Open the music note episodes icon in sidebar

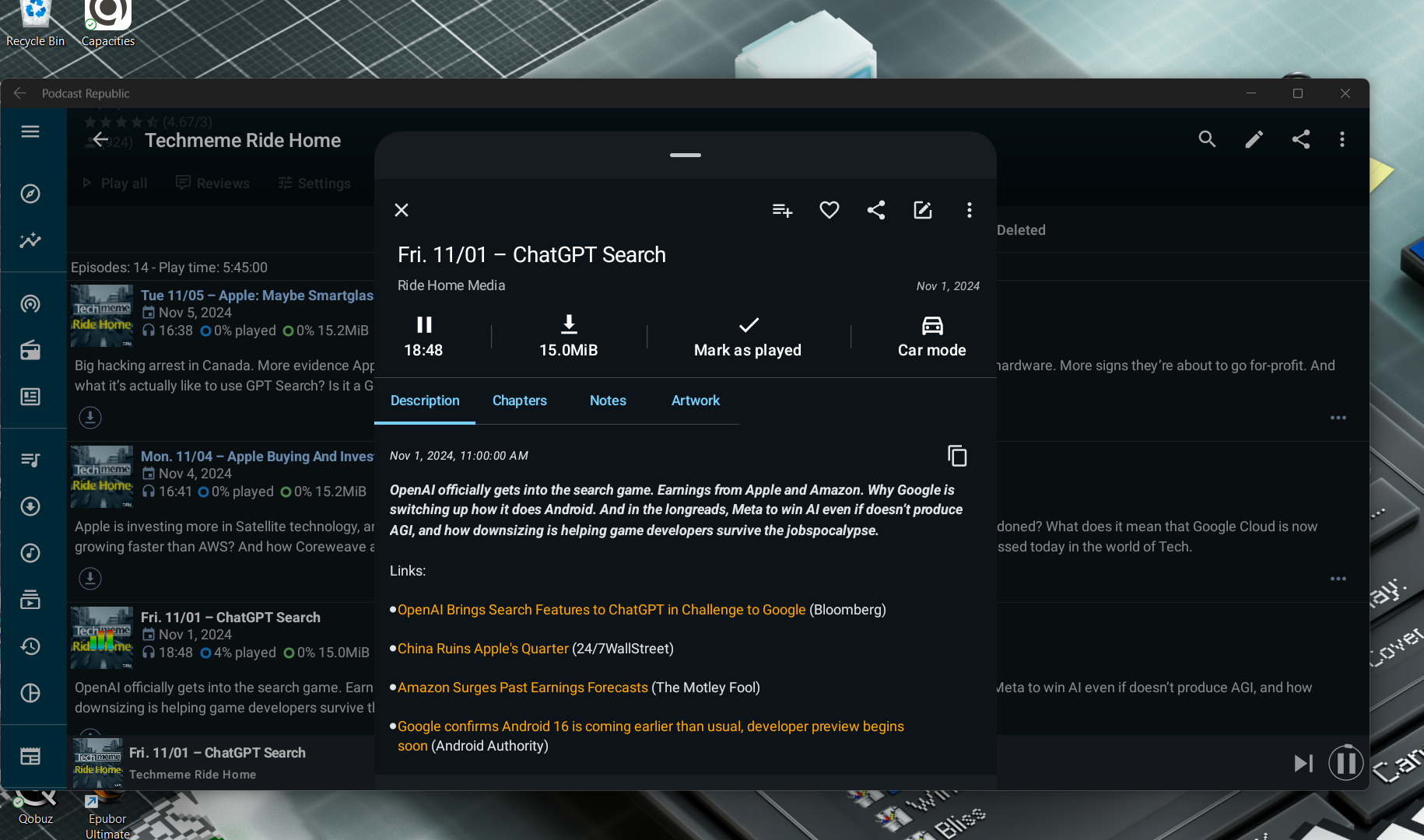coord(30,553)
